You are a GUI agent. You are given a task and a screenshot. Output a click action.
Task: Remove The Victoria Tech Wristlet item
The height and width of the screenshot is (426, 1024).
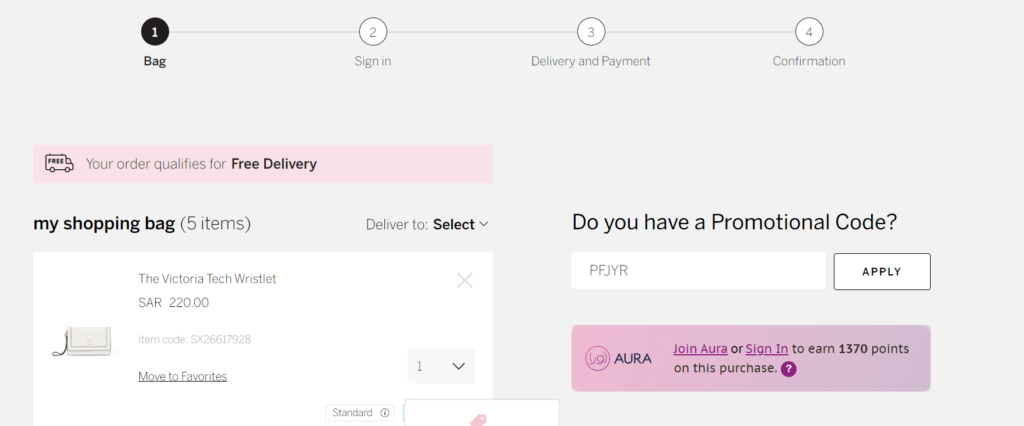[464, 281]
